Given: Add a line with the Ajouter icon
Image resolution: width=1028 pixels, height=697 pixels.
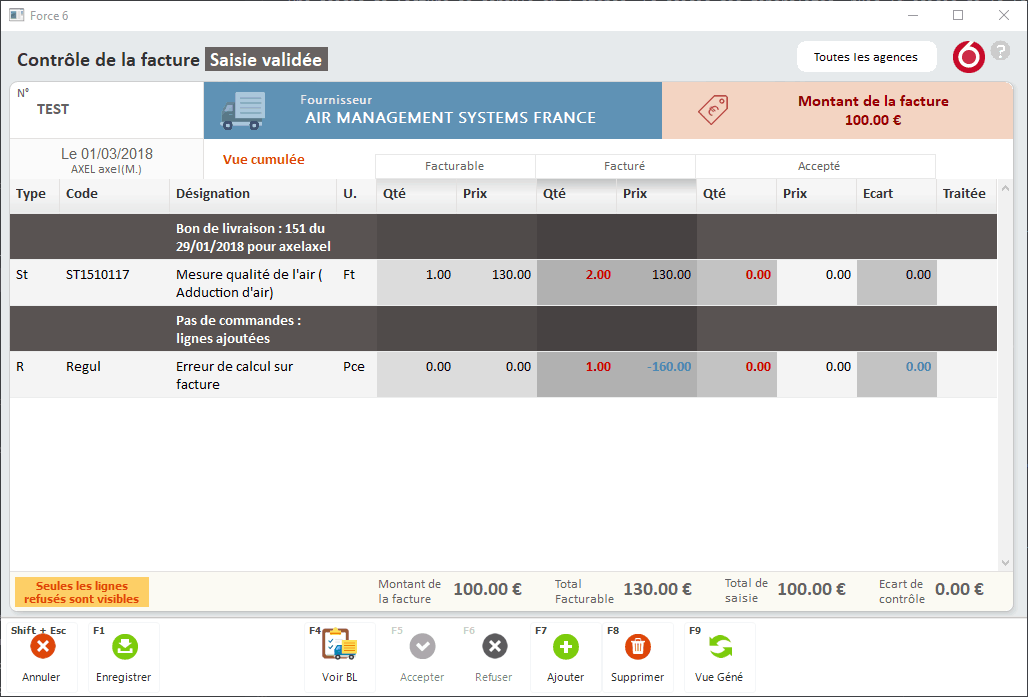Looking at the screenshot, I should point(566,647).
